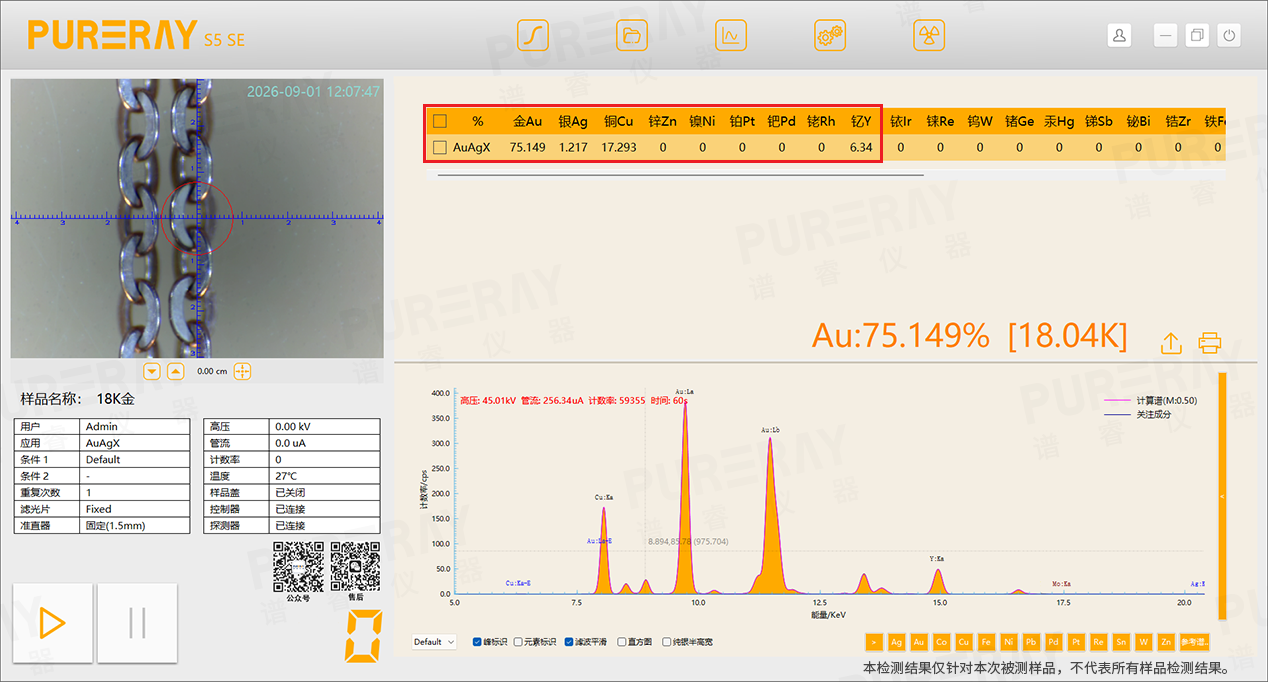Open the Default dropdown below the spectrum

[434, 642]
